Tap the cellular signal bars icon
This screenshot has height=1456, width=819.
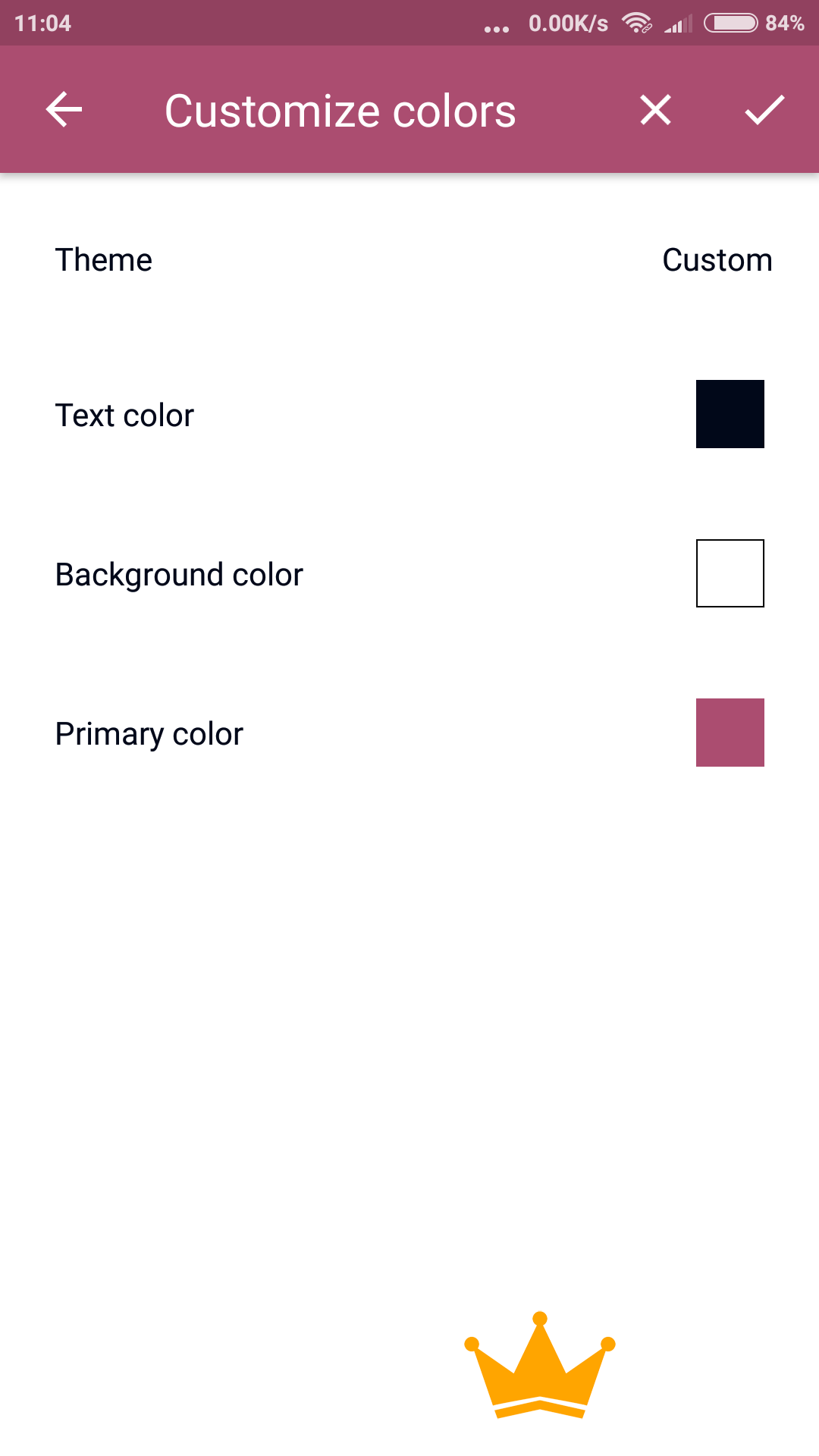tap(678, 24)
